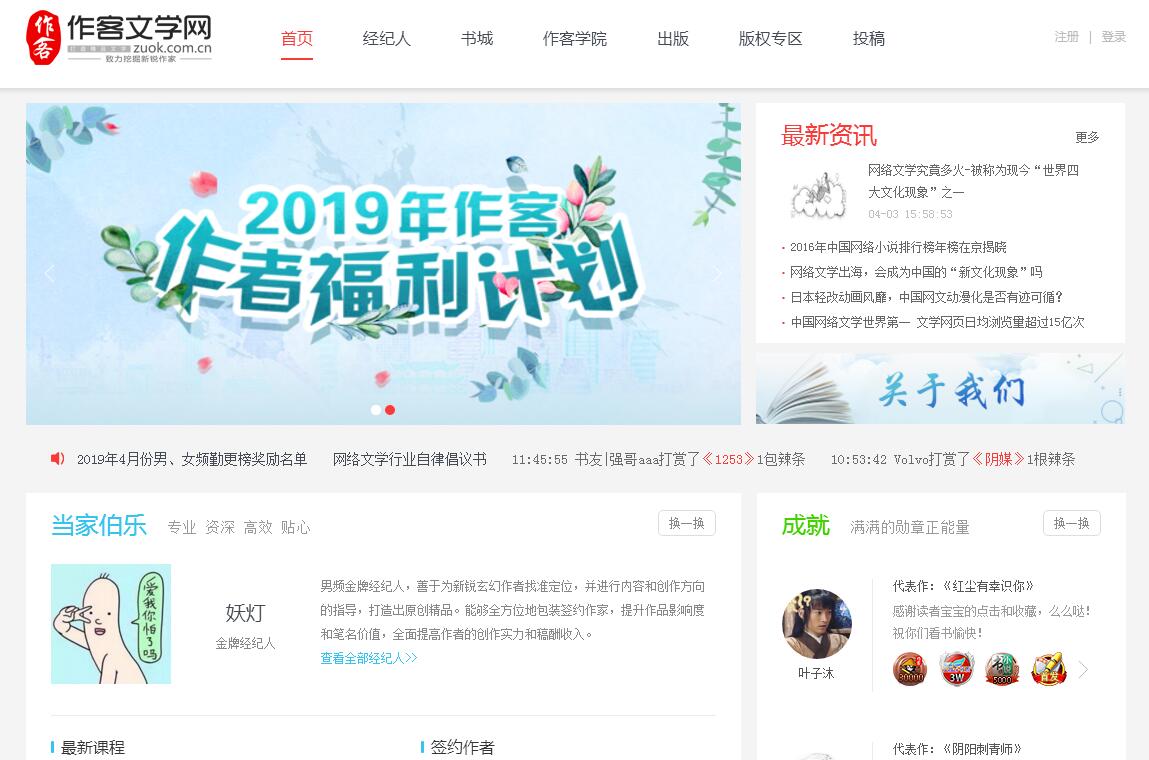Open the 书城 navigation tab
This screenshot has height=760, width=1149.
(477, 39)
